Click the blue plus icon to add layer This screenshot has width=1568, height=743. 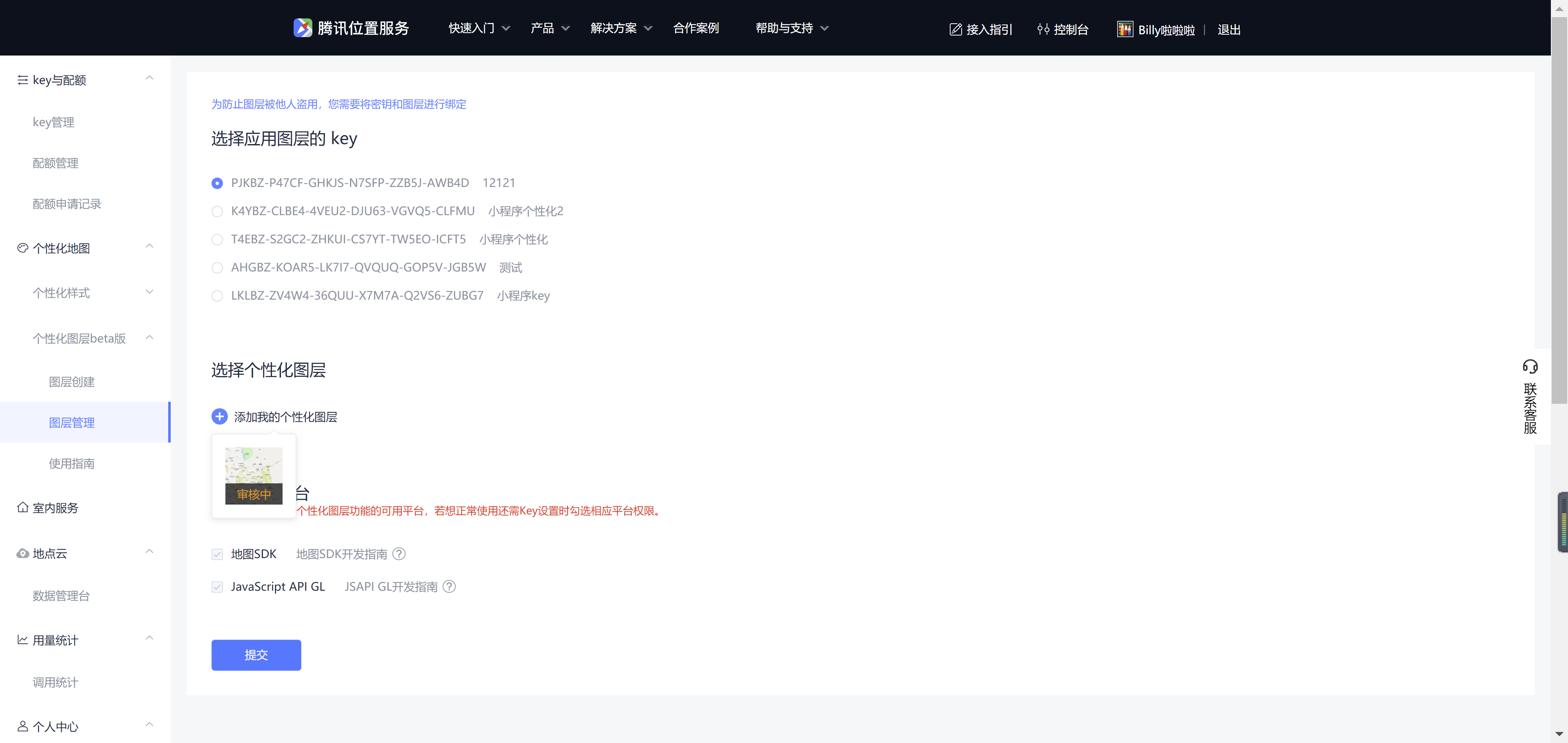coord(219,417)
